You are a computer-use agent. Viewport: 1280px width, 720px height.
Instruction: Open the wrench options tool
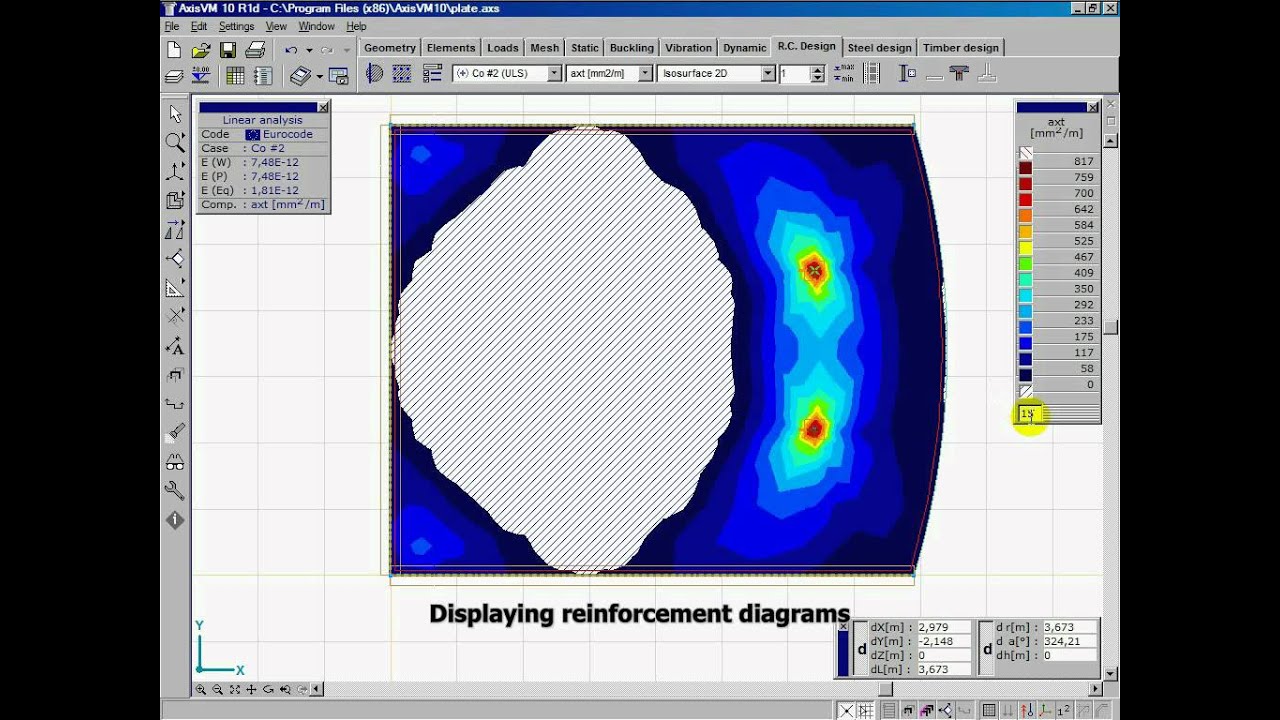(x=176, y=491)
